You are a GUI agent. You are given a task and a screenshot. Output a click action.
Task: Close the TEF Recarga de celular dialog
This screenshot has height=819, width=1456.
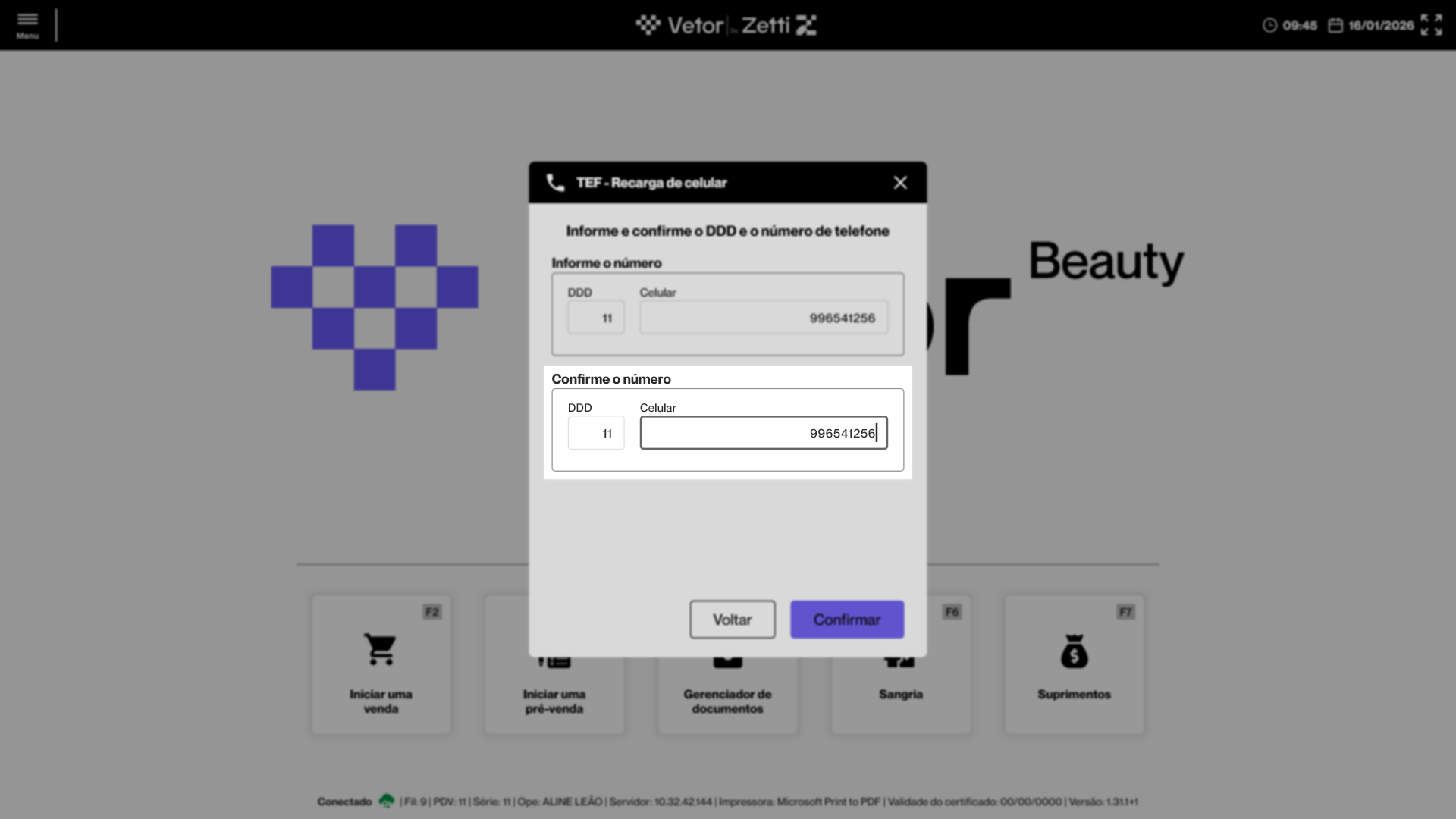coord(900,183)
